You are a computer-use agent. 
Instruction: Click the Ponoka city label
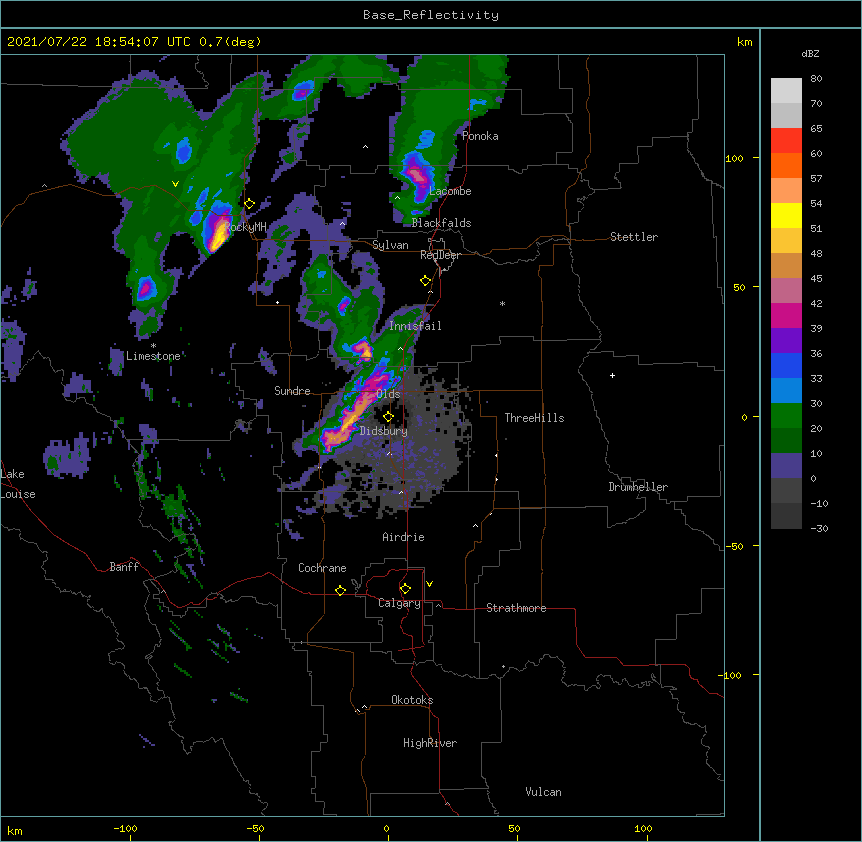pos(480,136)
